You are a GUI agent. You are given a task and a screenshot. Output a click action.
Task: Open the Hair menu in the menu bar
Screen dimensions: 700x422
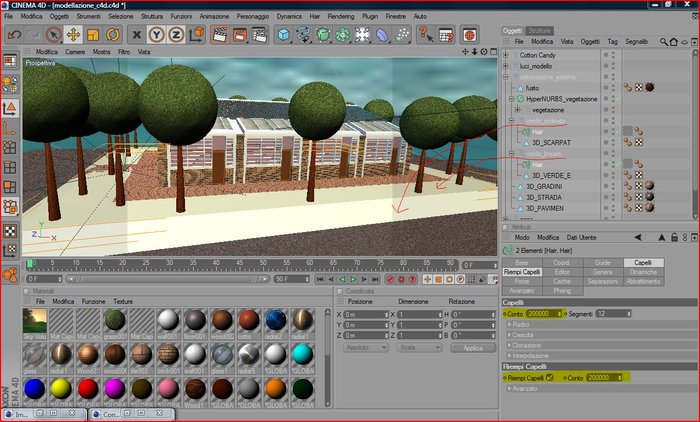click(315, 16)
